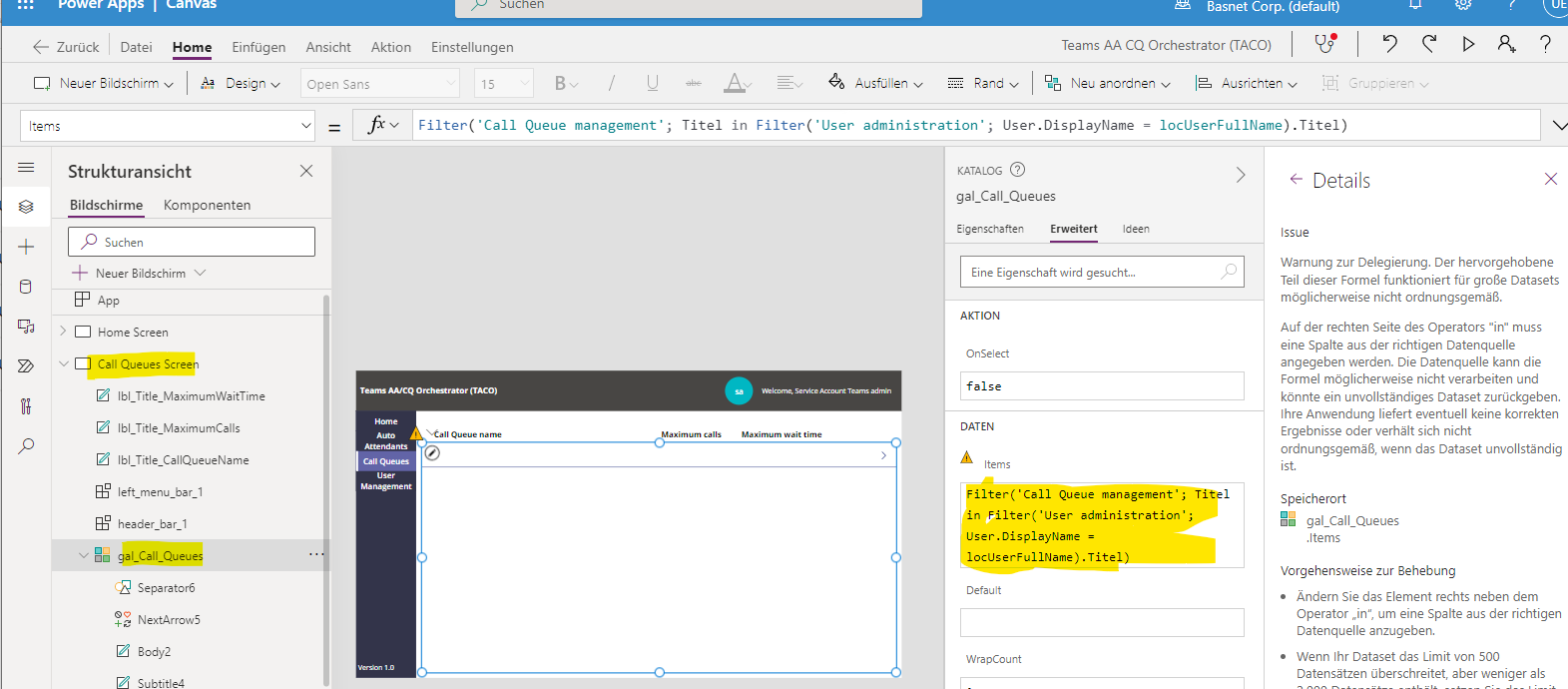1568x689 pixels.
Task: Expand the formula bar chevron
Action: 1559,125
